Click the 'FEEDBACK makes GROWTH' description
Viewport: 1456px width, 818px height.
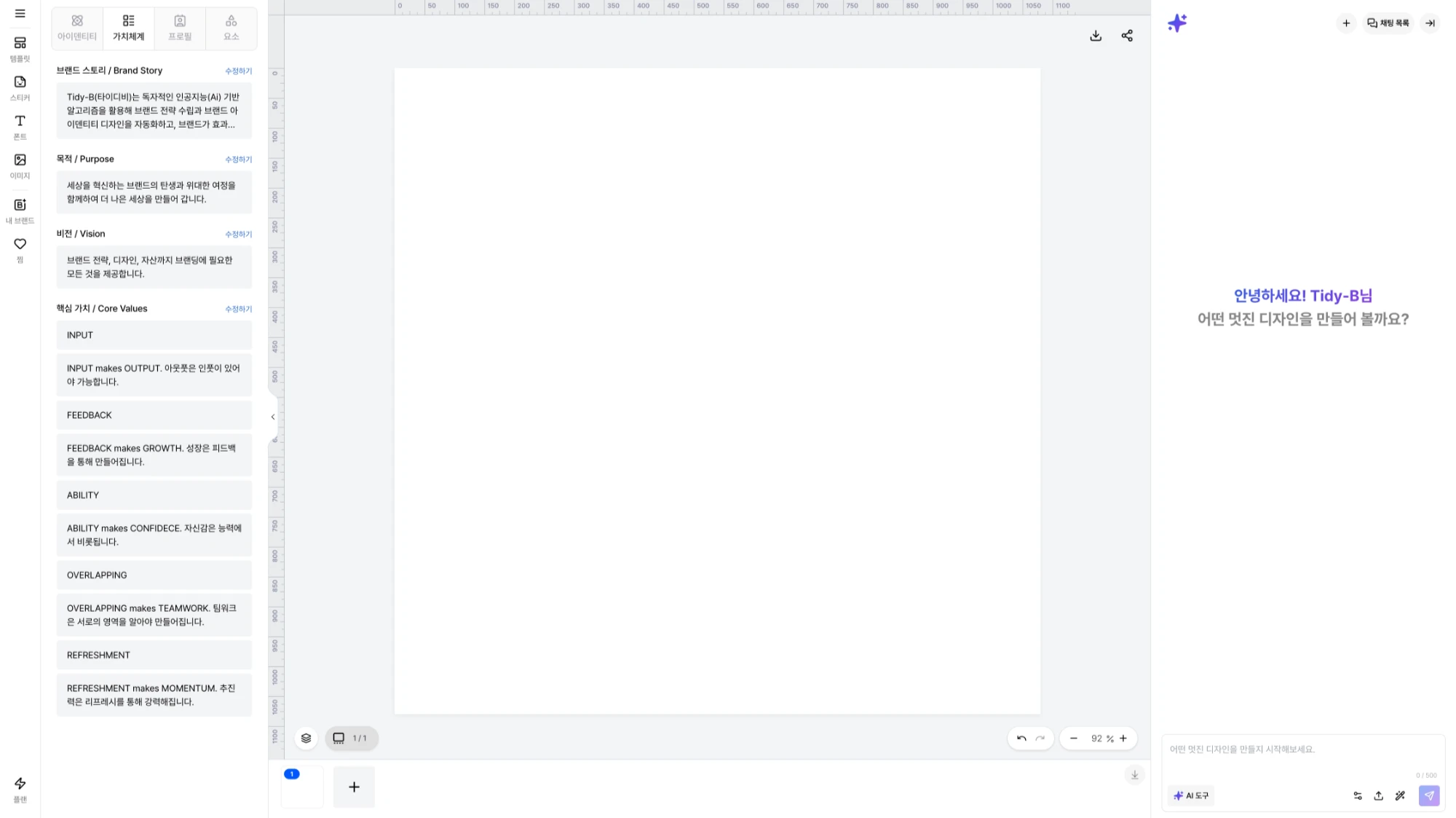pos(154,455)
